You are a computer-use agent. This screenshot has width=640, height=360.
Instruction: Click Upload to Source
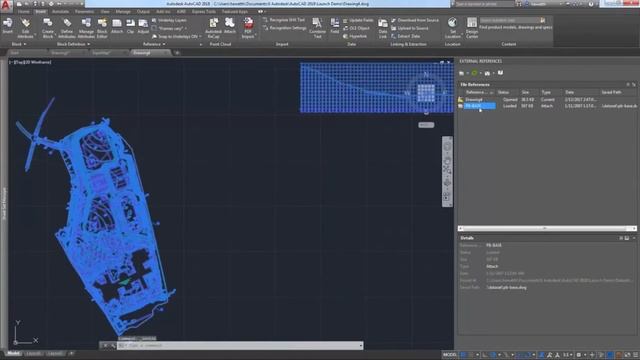pyautogui.click(x=409, y=28)
